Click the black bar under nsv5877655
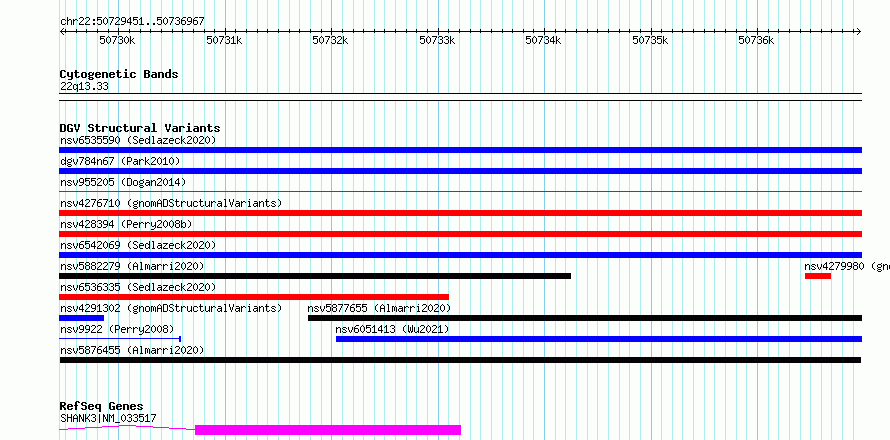Viewport: 890px width, 440px height. 585,318
